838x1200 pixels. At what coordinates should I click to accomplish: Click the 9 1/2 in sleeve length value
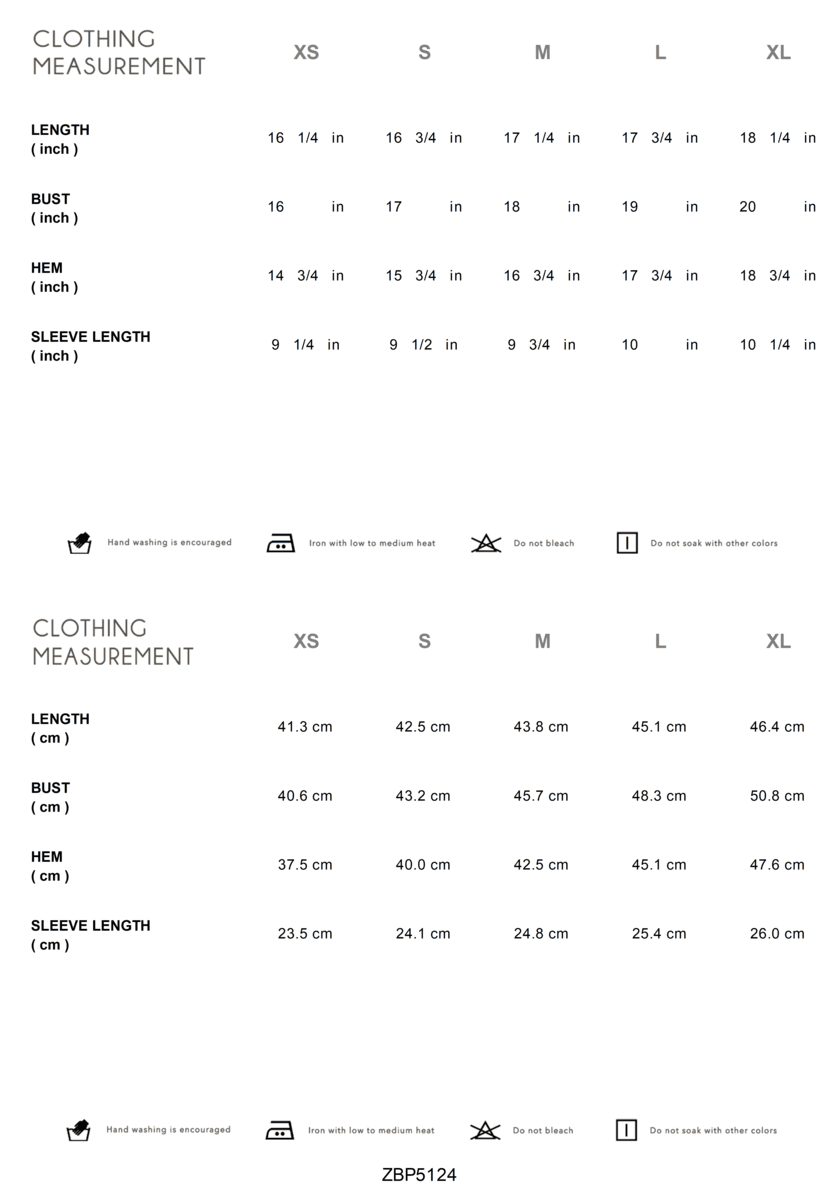(423, 345)
